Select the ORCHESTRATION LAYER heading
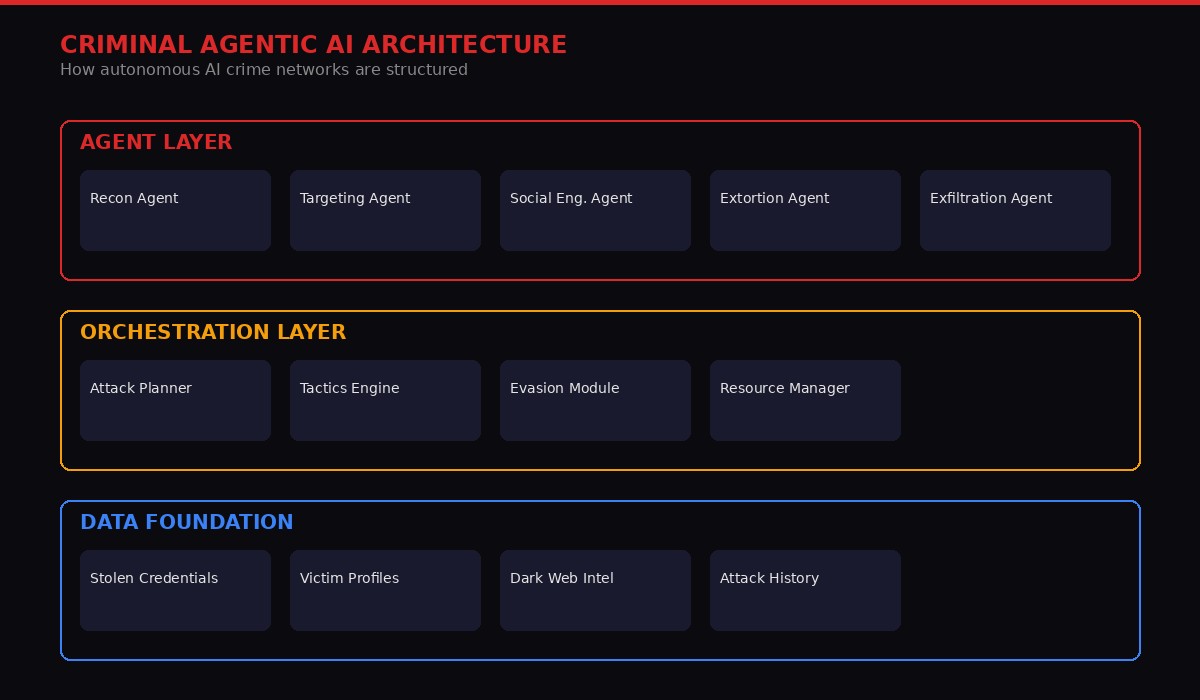Image resolution: width=1200 pixels, height=700 pixels. pos(213,332)
